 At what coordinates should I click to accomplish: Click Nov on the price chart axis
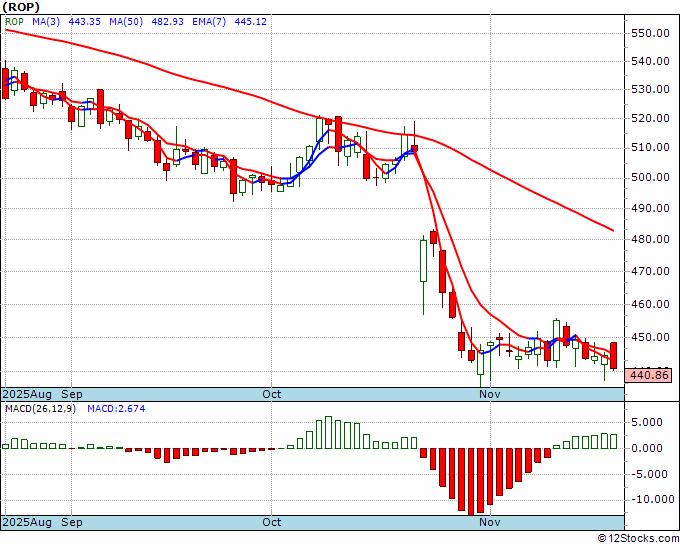pyautogui.click(x=490, y=394)
